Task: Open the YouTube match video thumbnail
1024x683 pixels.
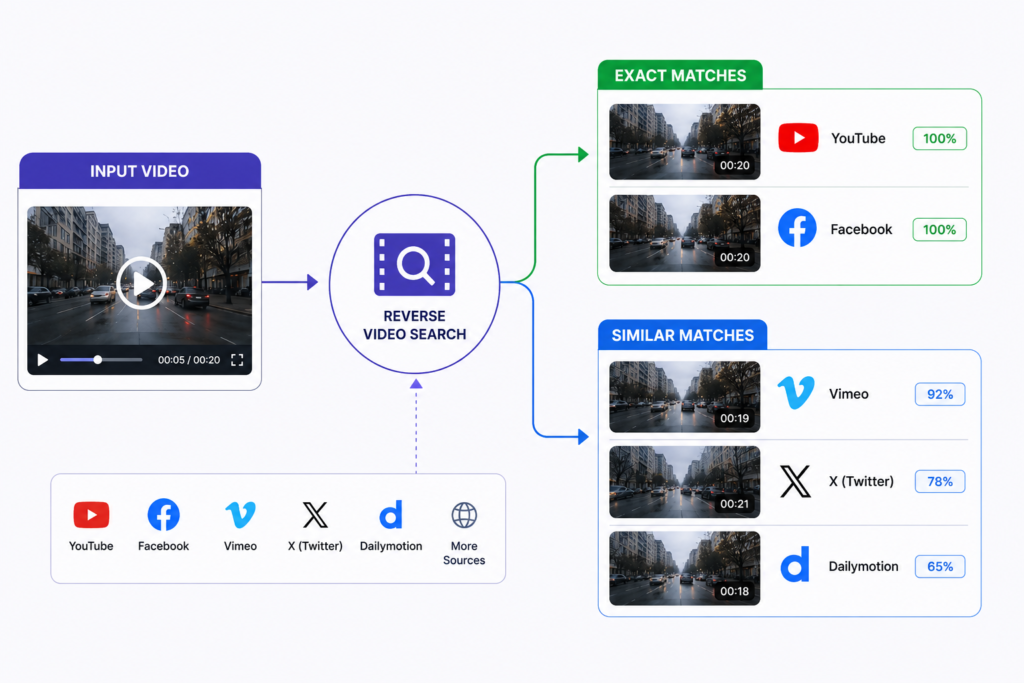Action: pos(684,142)
